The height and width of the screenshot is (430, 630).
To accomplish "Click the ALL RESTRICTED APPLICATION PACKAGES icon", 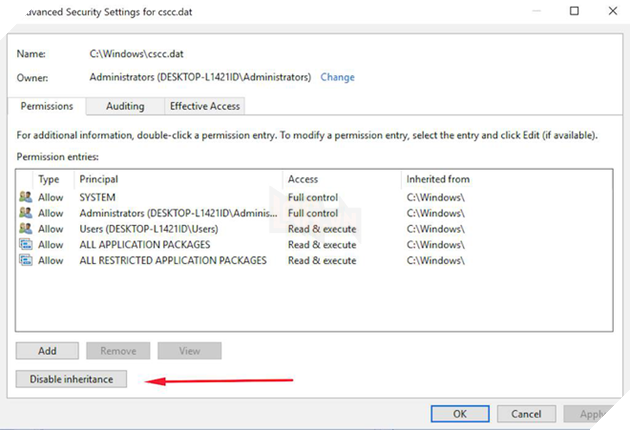I will coord(25,261).
